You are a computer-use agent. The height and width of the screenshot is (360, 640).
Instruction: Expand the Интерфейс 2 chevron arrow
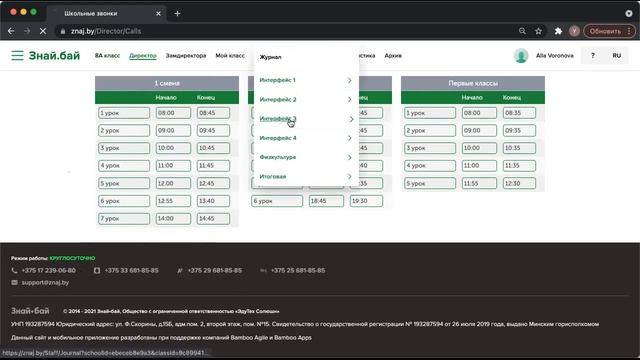[350, 100]
